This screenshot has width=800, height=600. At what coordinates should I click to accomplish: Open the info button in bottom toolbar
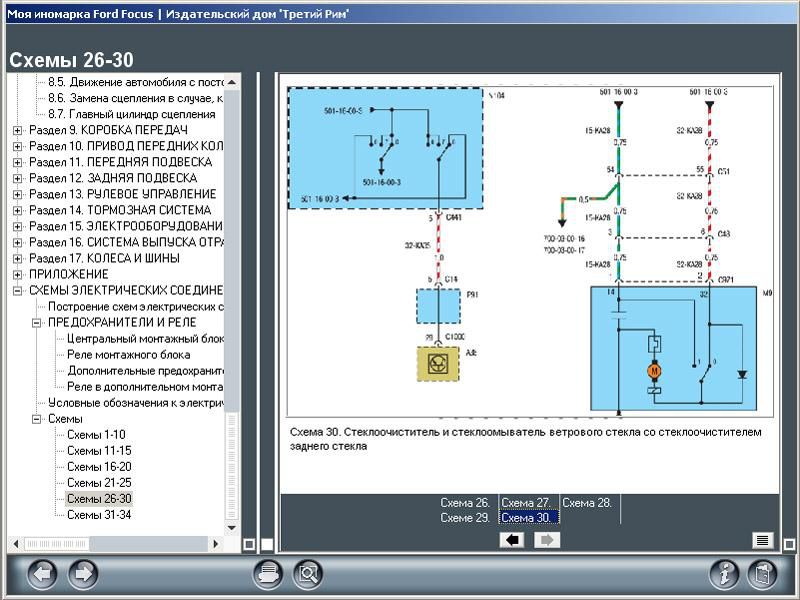tap(724, 574)
